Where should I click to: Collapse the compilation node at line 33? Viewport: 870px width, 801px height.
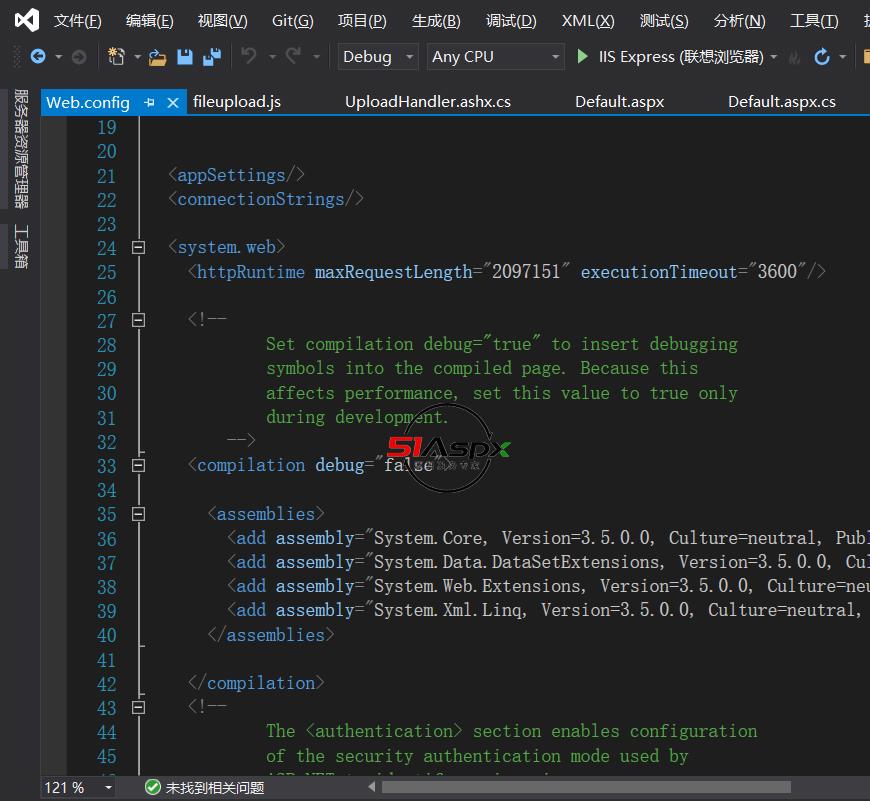(139, 465)
